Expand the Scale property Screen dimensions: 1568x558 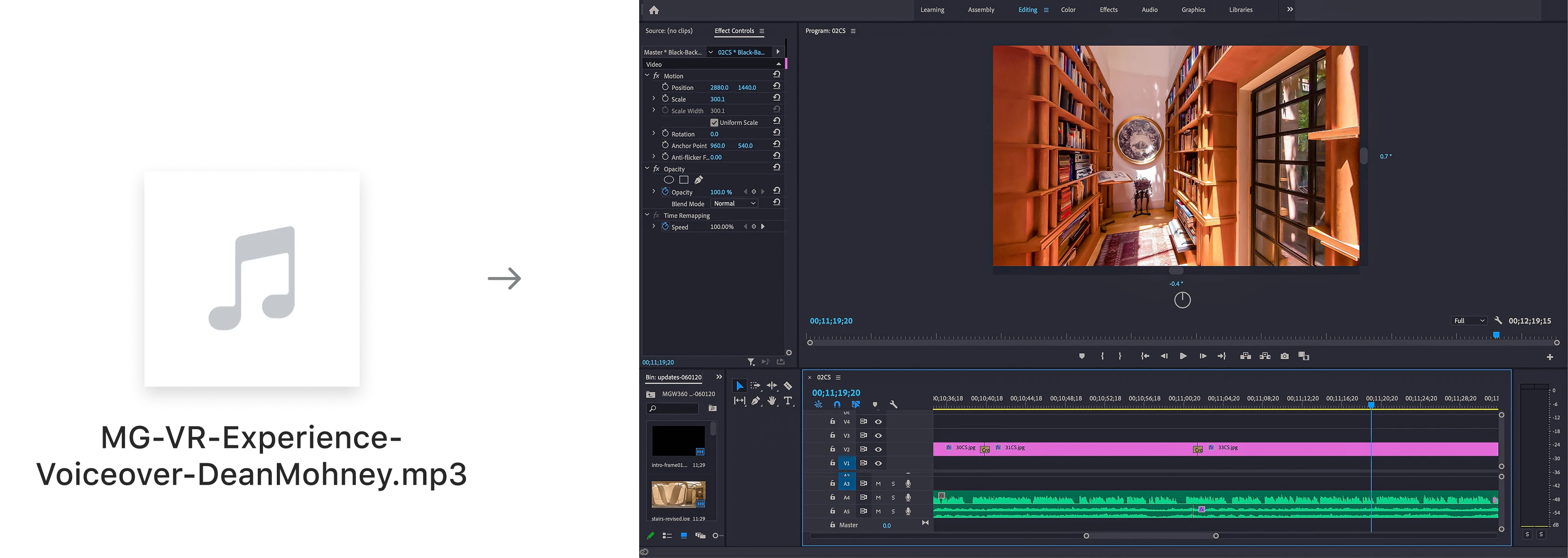[x=654, y=98]
